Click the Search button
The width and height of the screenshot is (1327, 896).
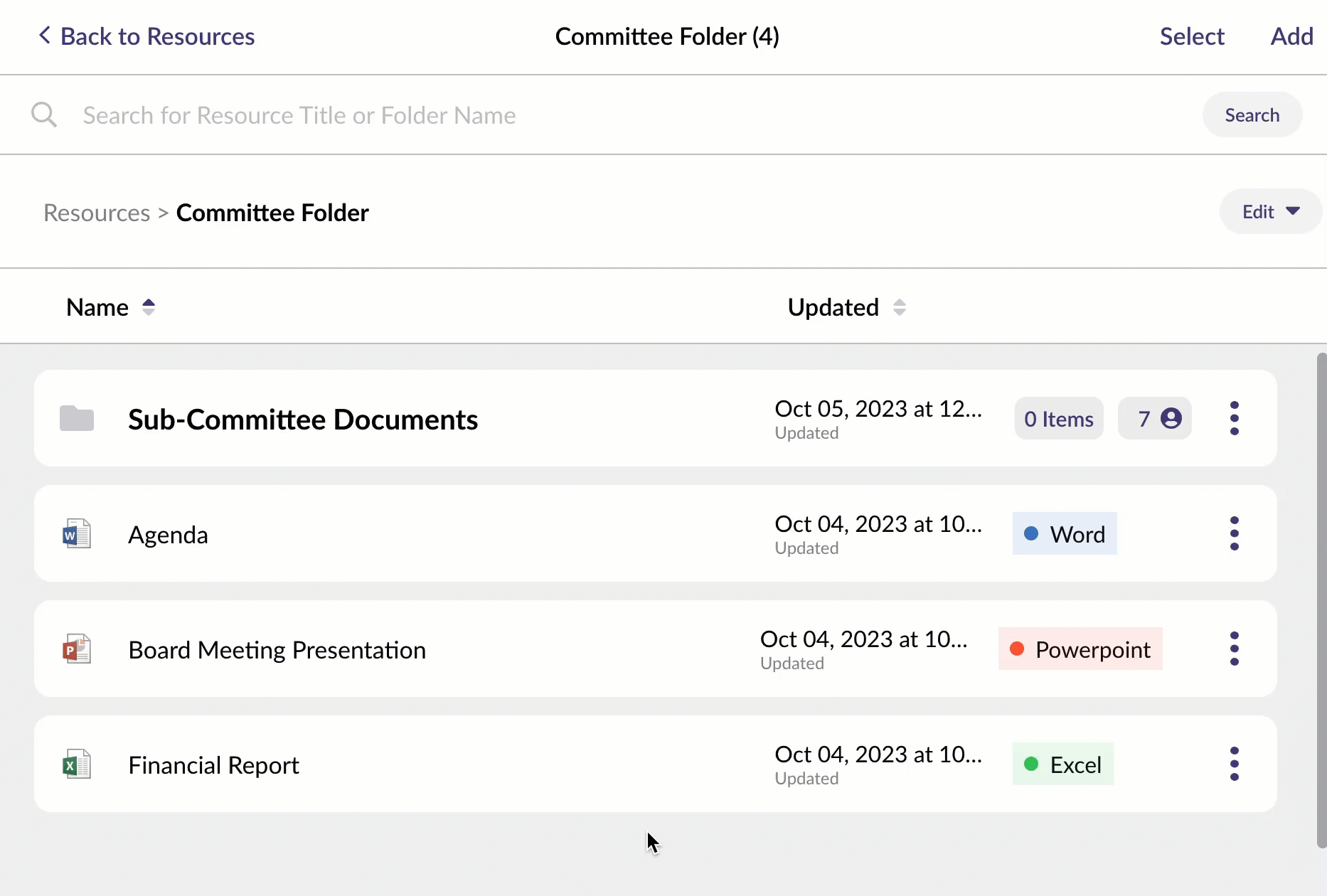(x=1252, y=115)
